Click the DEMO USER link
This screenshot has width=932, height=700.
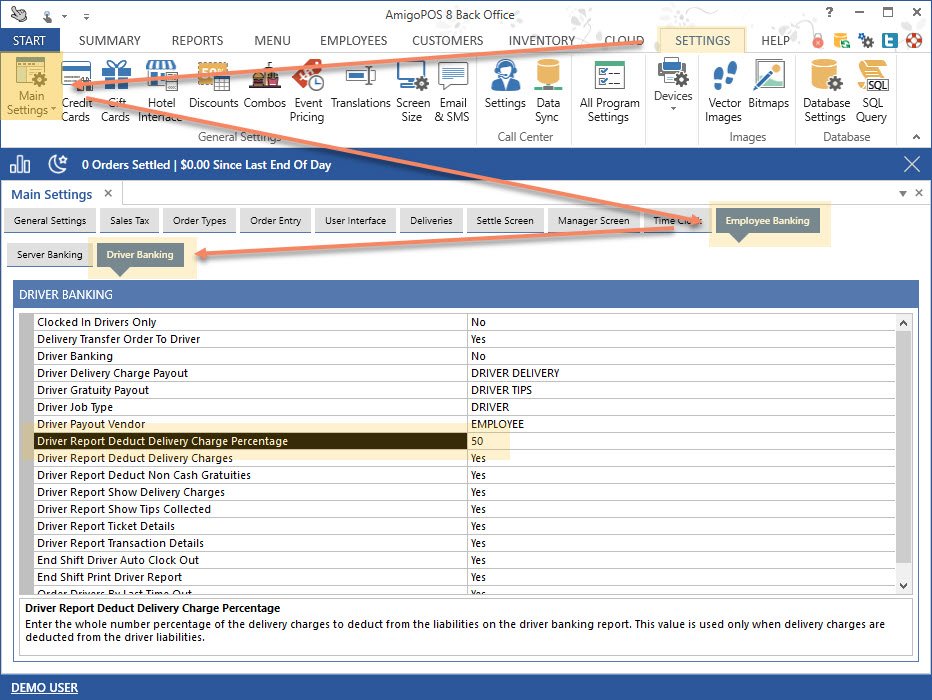45,688
